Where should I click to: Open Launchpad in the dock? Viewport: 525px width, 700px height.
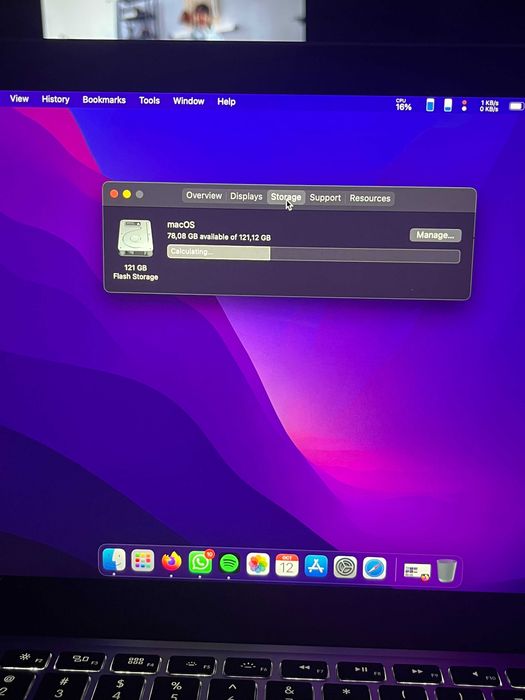pos(142,561)
